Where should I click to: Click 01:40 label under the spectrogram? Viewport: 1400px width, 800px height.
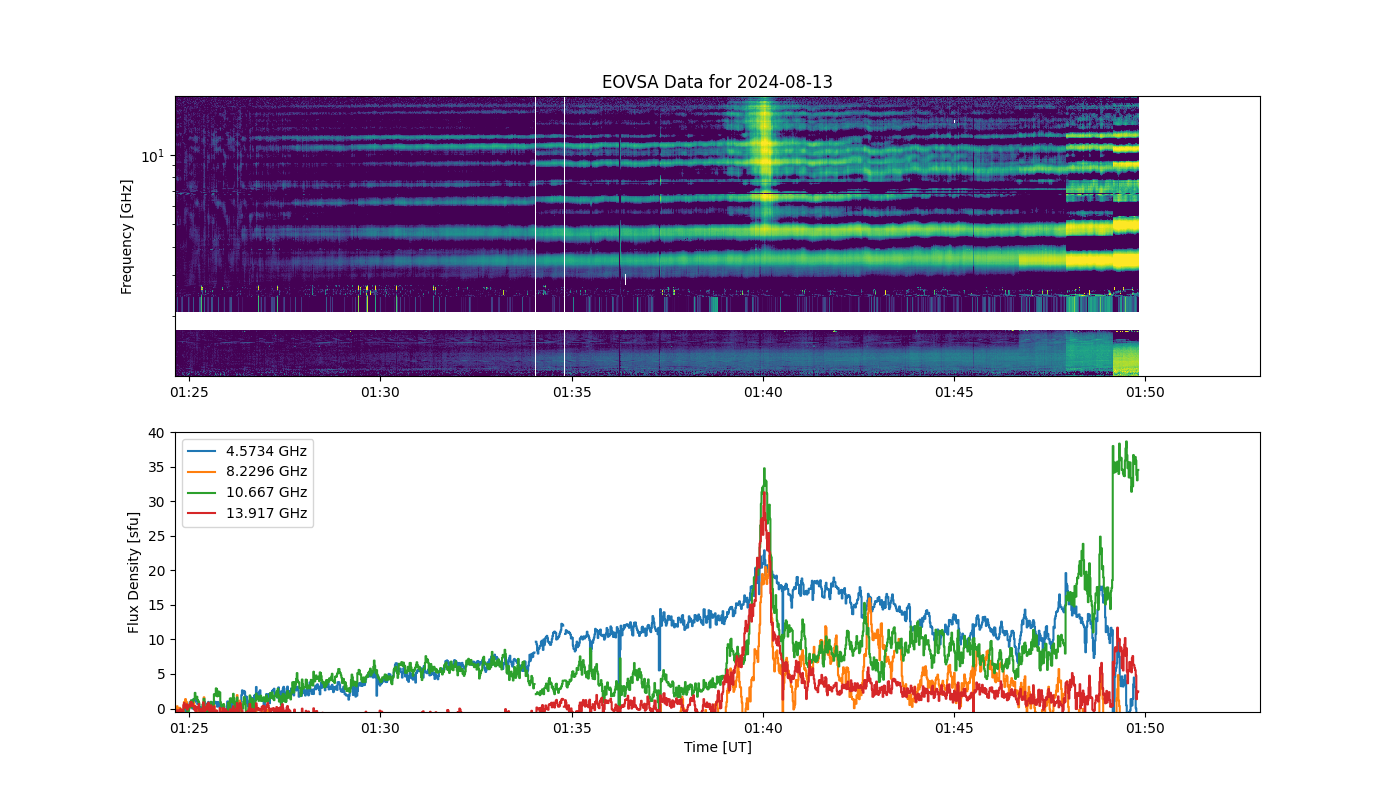coord(763,393)
